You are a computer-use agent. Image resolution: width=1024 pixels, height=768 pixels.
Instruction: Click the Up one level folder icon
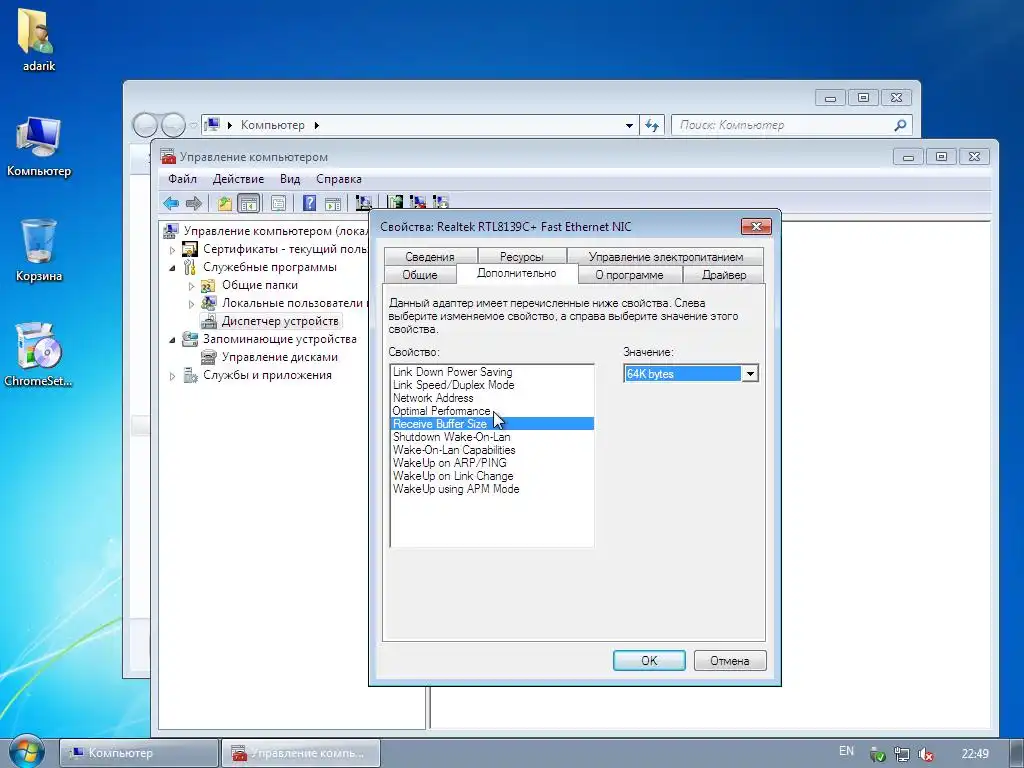[x=225, y=203]
